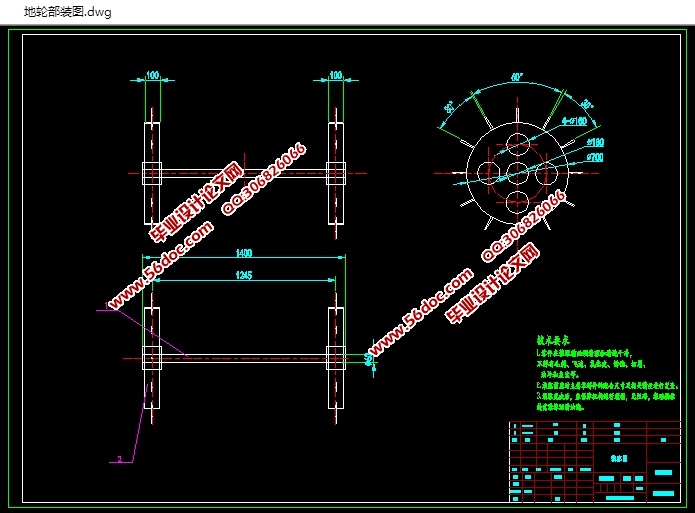Select the φ700 diameter callout

[595, 158]
